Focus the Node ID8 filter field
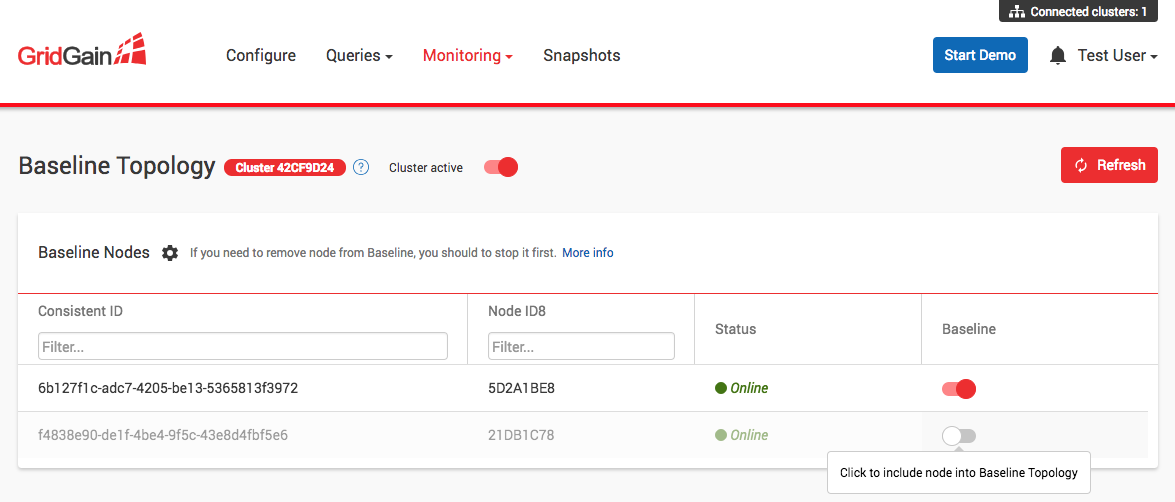This screenshot has height=502, width=1175. [x=581, y=346]
